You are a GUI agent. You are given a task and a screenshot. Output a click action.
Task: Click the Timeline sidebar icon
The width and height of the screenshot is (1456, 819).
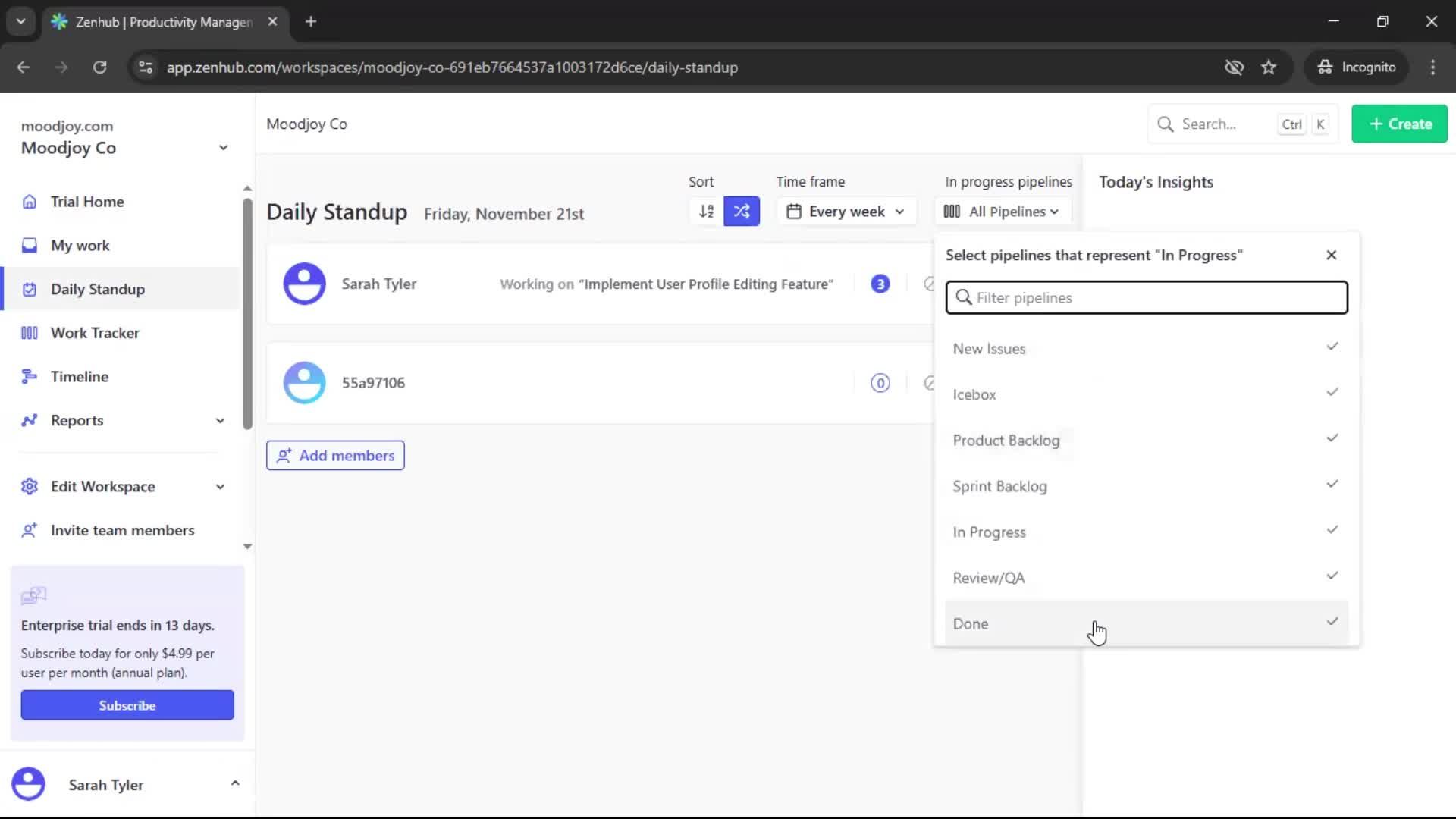click(29, 376)
